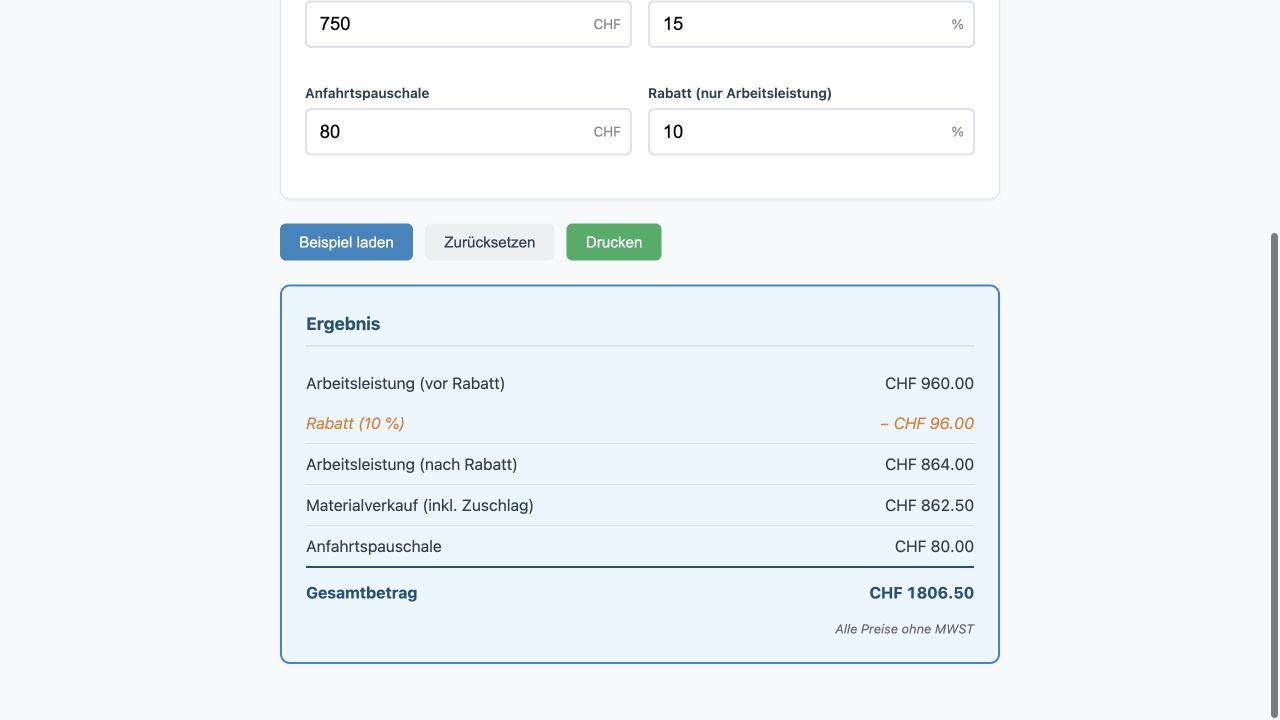The image size is (1280, 720).
Task: Click the note Alle Preise ohne MWST
Action: click(905, 629)
